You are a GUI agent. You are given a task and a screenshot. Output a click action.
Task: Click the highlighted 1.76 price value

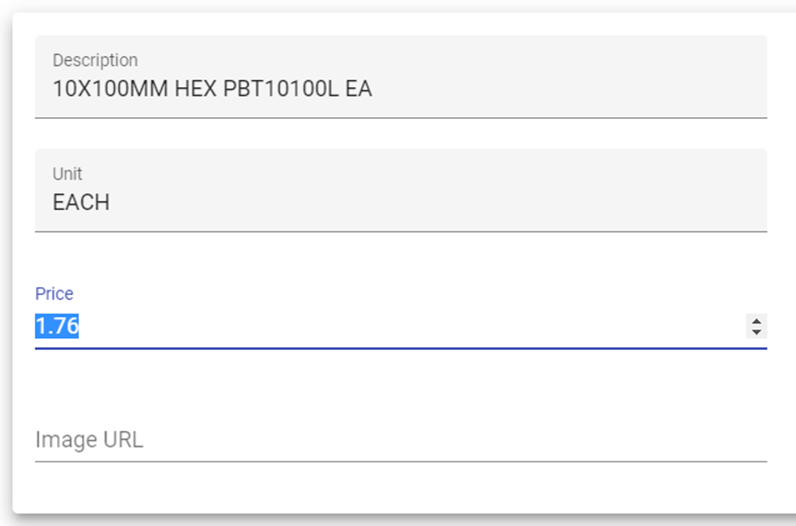[57, 326]
